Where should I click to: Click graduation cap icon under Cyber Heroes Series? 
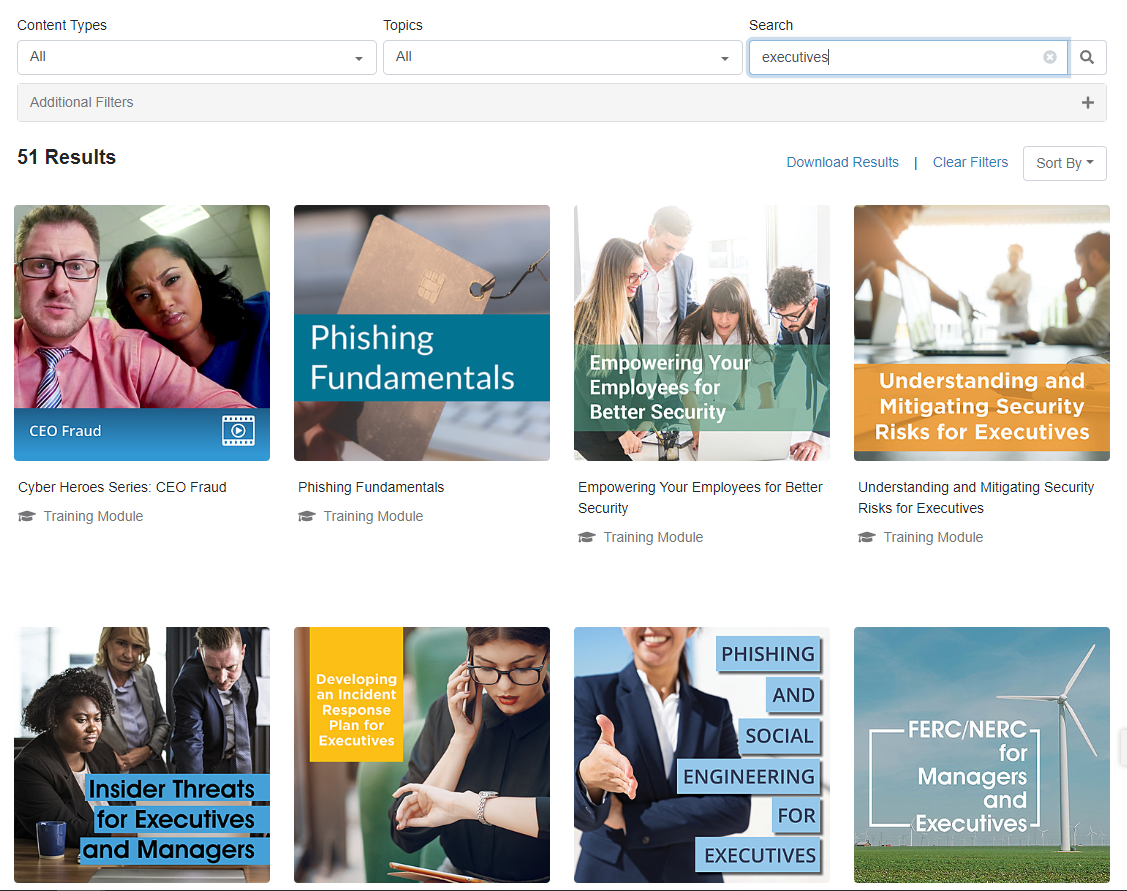pos(26,517)
